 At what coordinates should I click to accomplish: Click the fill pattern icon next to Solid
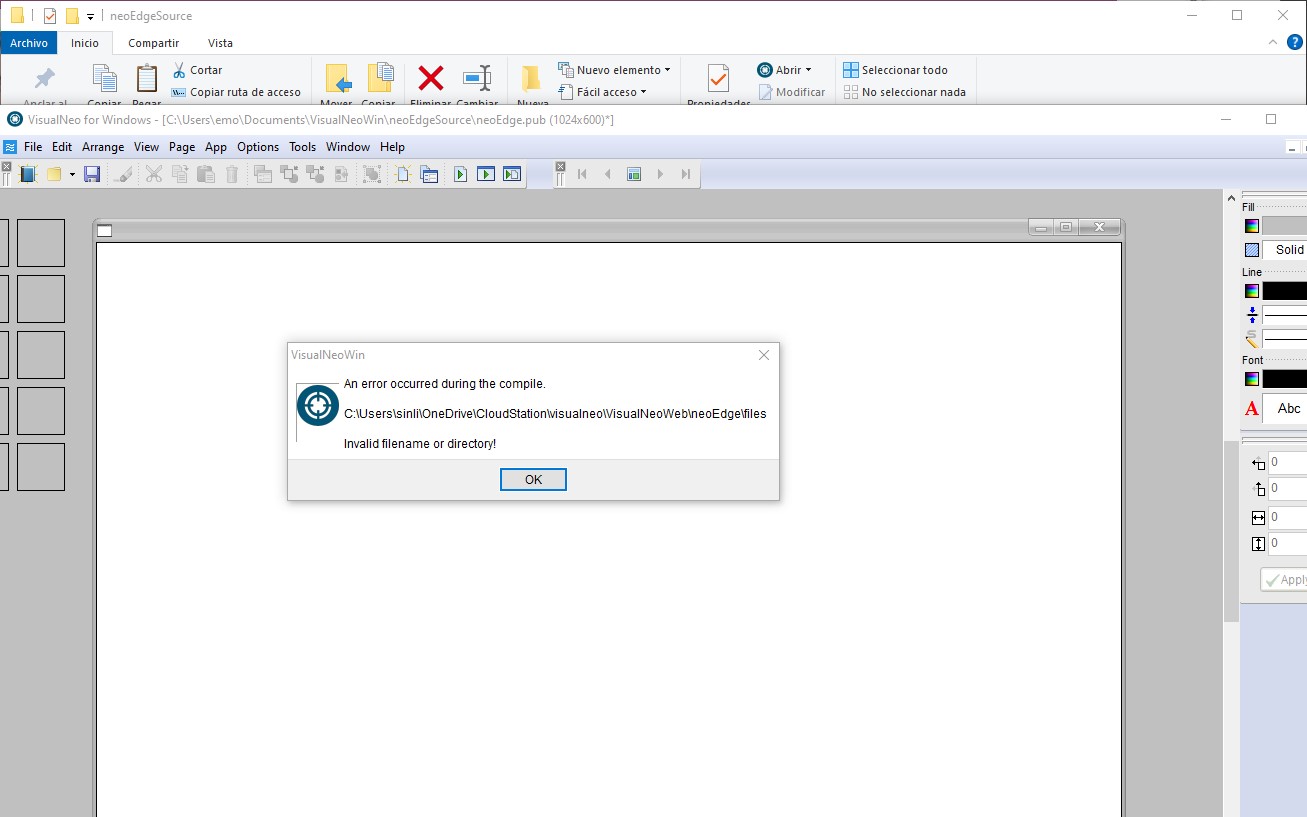[1251, 250]
